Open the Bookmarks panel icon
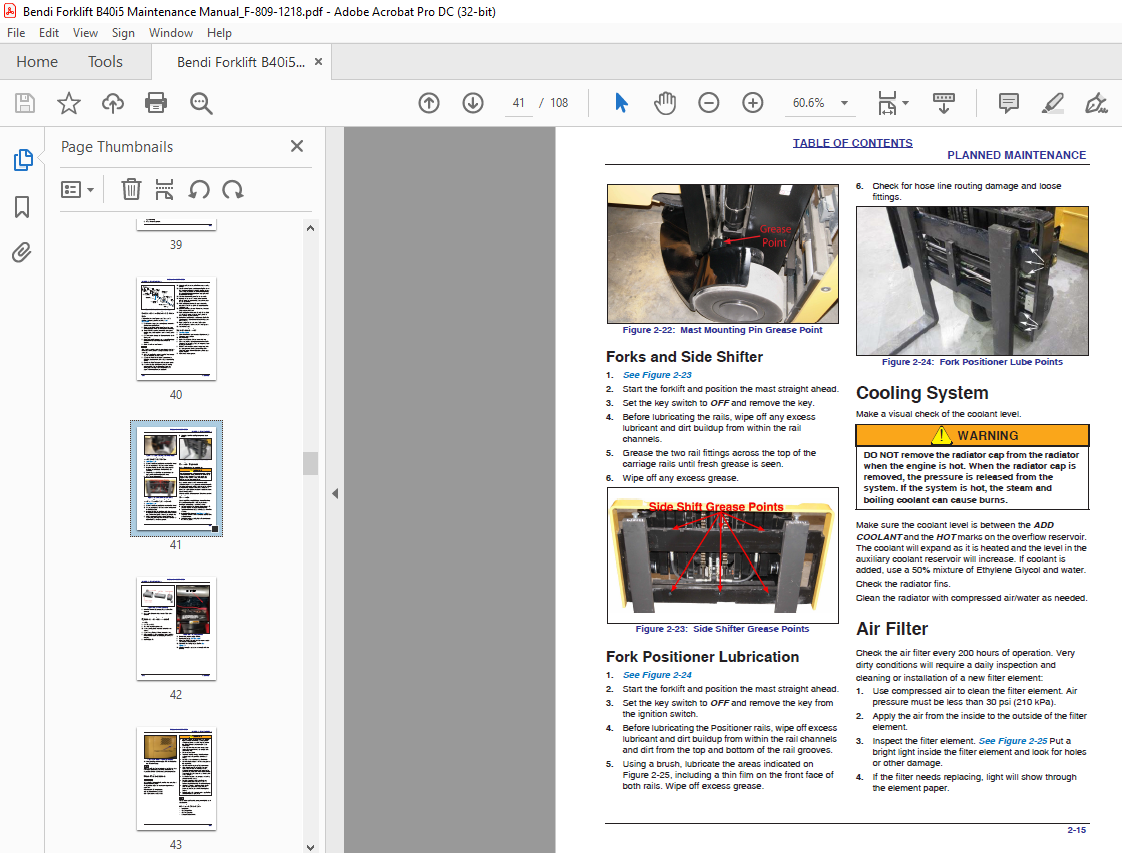 [x=22, y=207]
